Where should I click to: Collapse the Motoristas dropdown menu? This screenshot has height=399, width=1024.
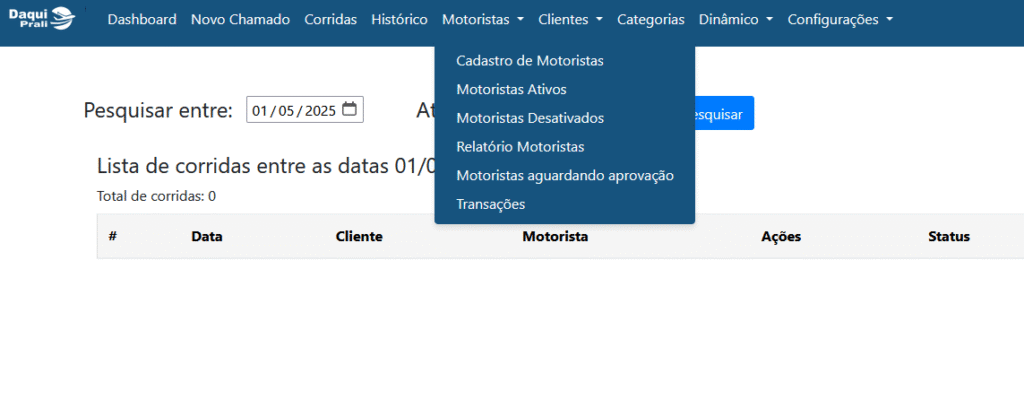coord(483,20)
